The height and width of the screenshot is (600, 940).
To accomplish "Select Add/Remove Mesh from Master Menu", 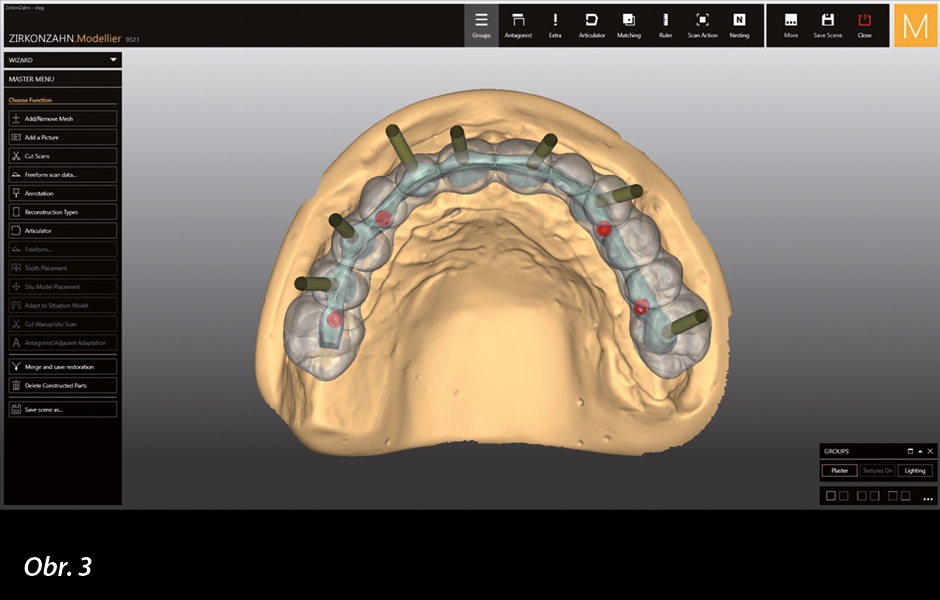I will pos(62,118).
